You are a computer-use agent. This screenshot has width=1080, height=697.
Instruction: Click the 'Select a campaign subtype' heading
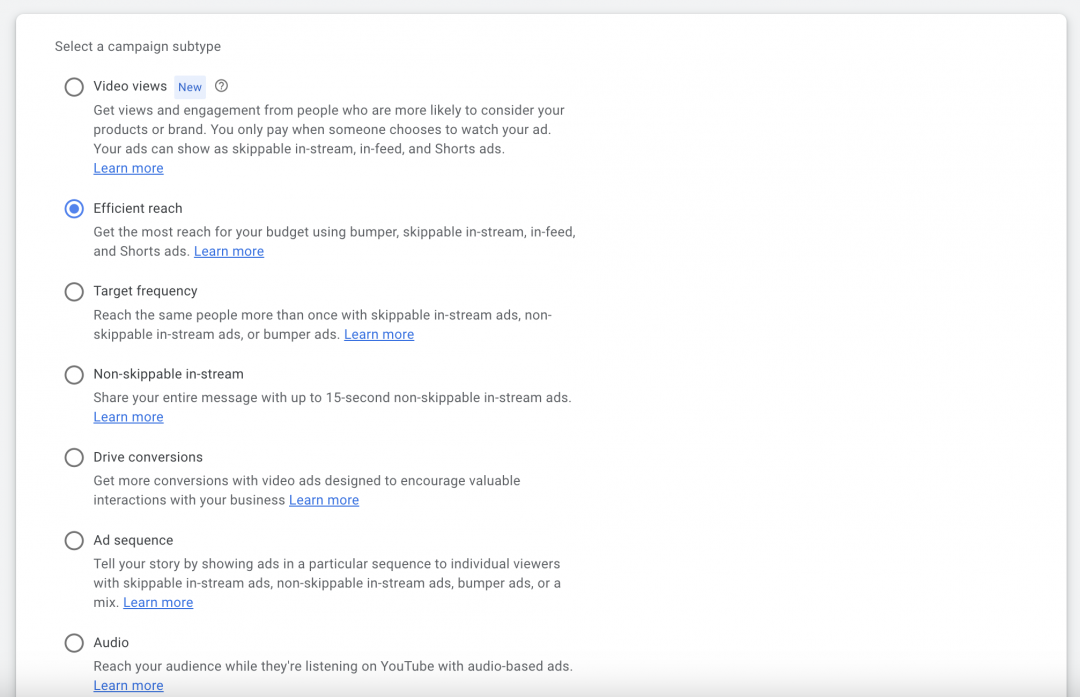click(138, 46)
